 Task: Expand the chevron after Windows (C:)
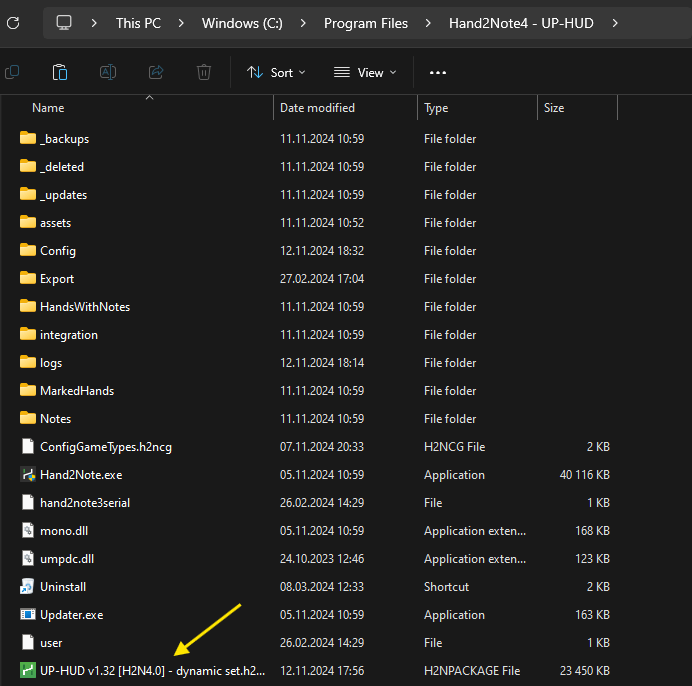coord(303,23)
